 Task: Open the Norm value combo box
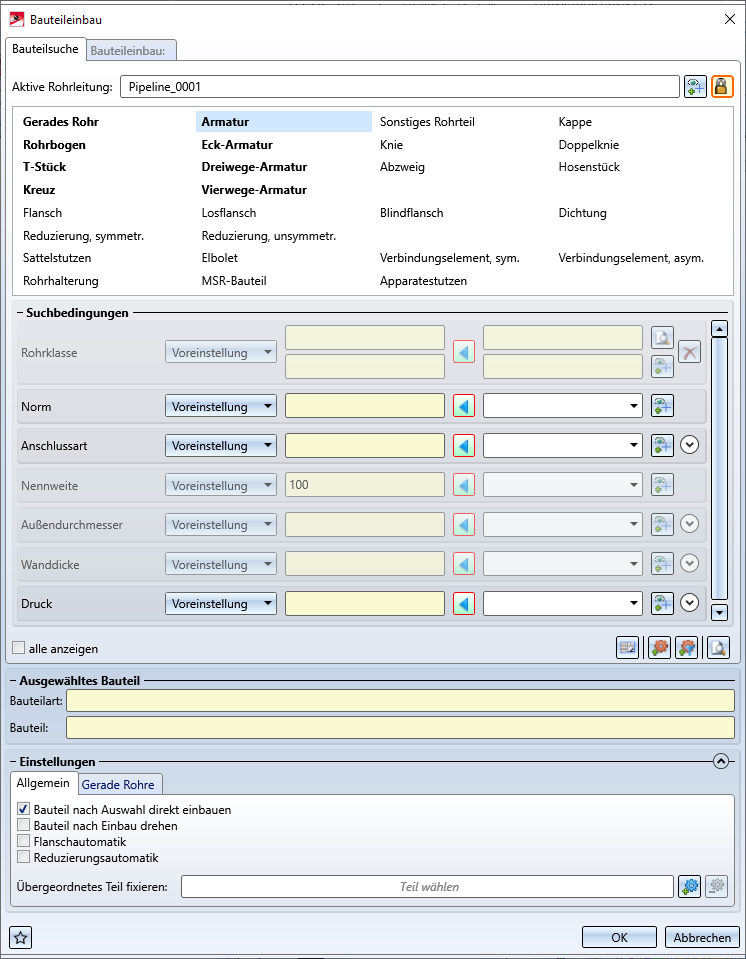click(x=563, y=406)
